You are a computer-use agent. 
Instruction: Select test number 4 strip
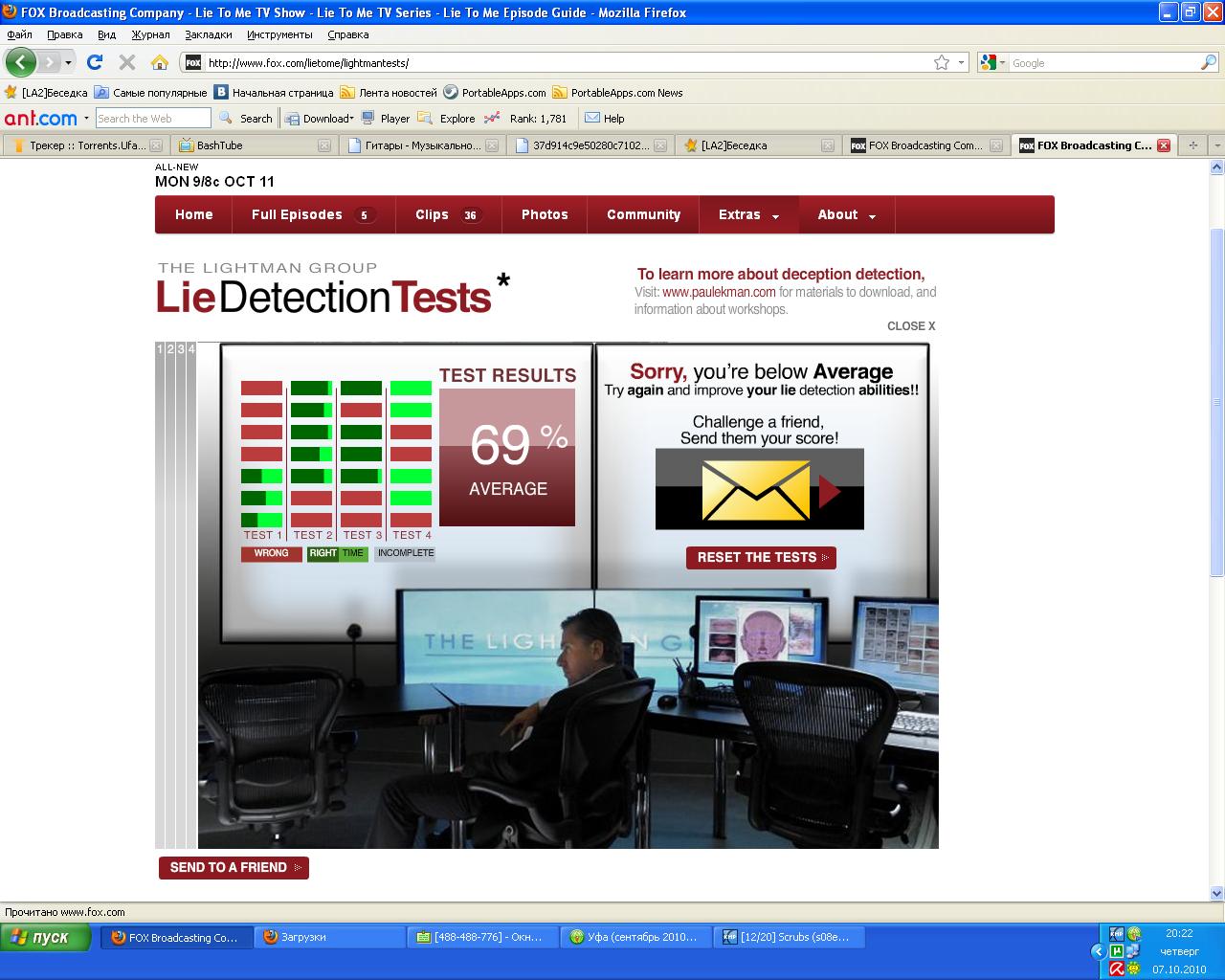191,593
